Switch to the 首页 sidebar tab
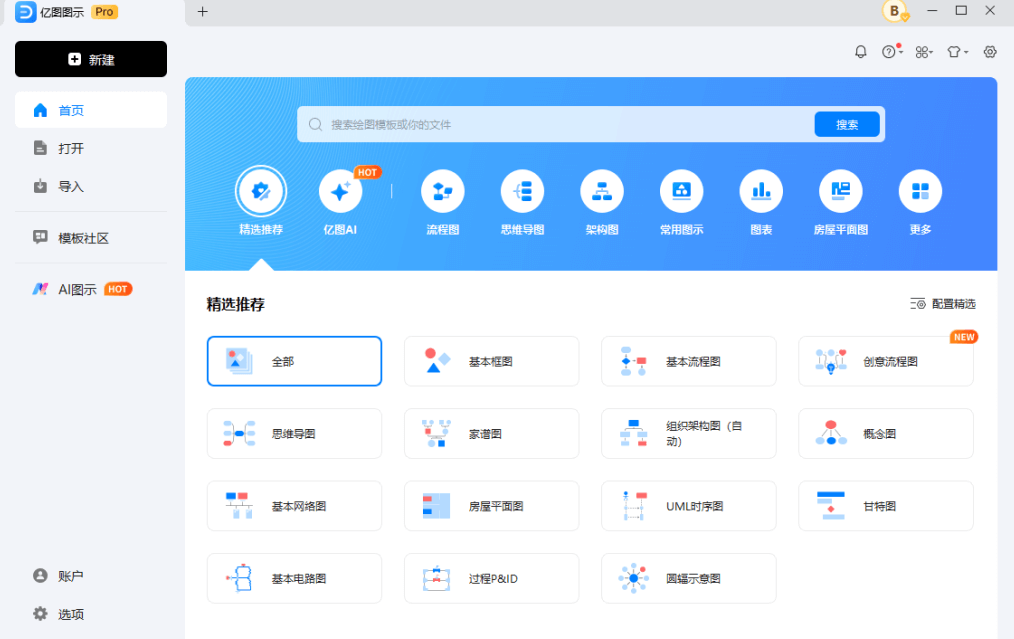The width and height of the screenshot is (1014, 639). (x=90, y=110)
